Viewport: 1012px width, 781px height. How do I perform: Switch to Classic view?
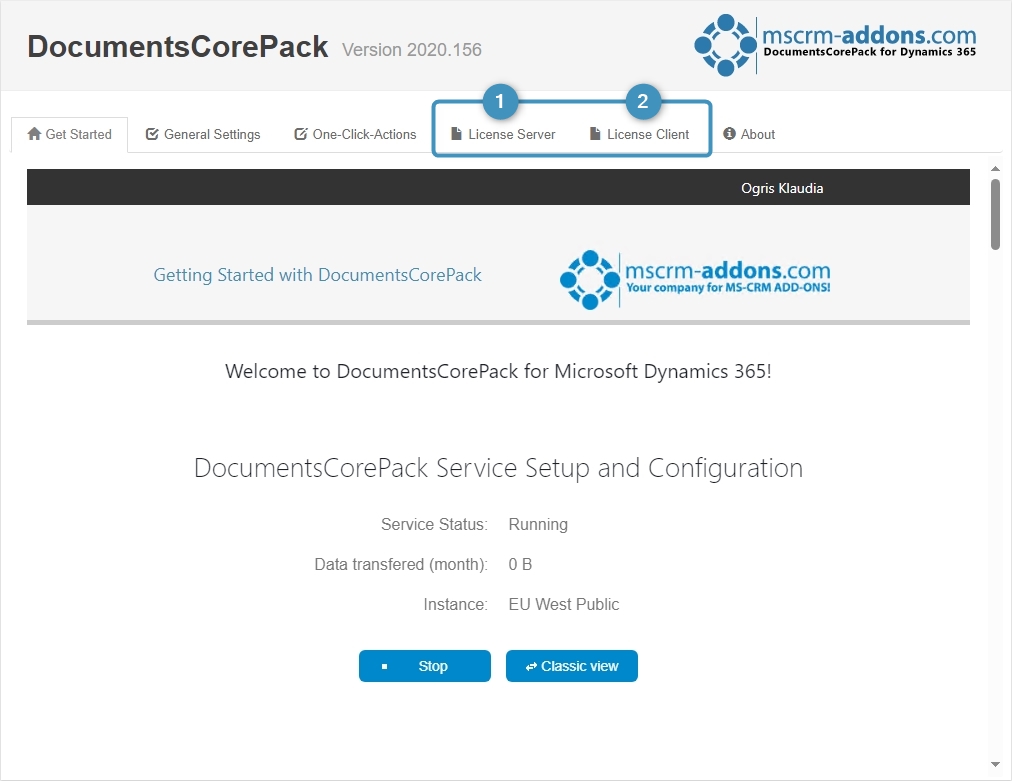tap(572, 665)
